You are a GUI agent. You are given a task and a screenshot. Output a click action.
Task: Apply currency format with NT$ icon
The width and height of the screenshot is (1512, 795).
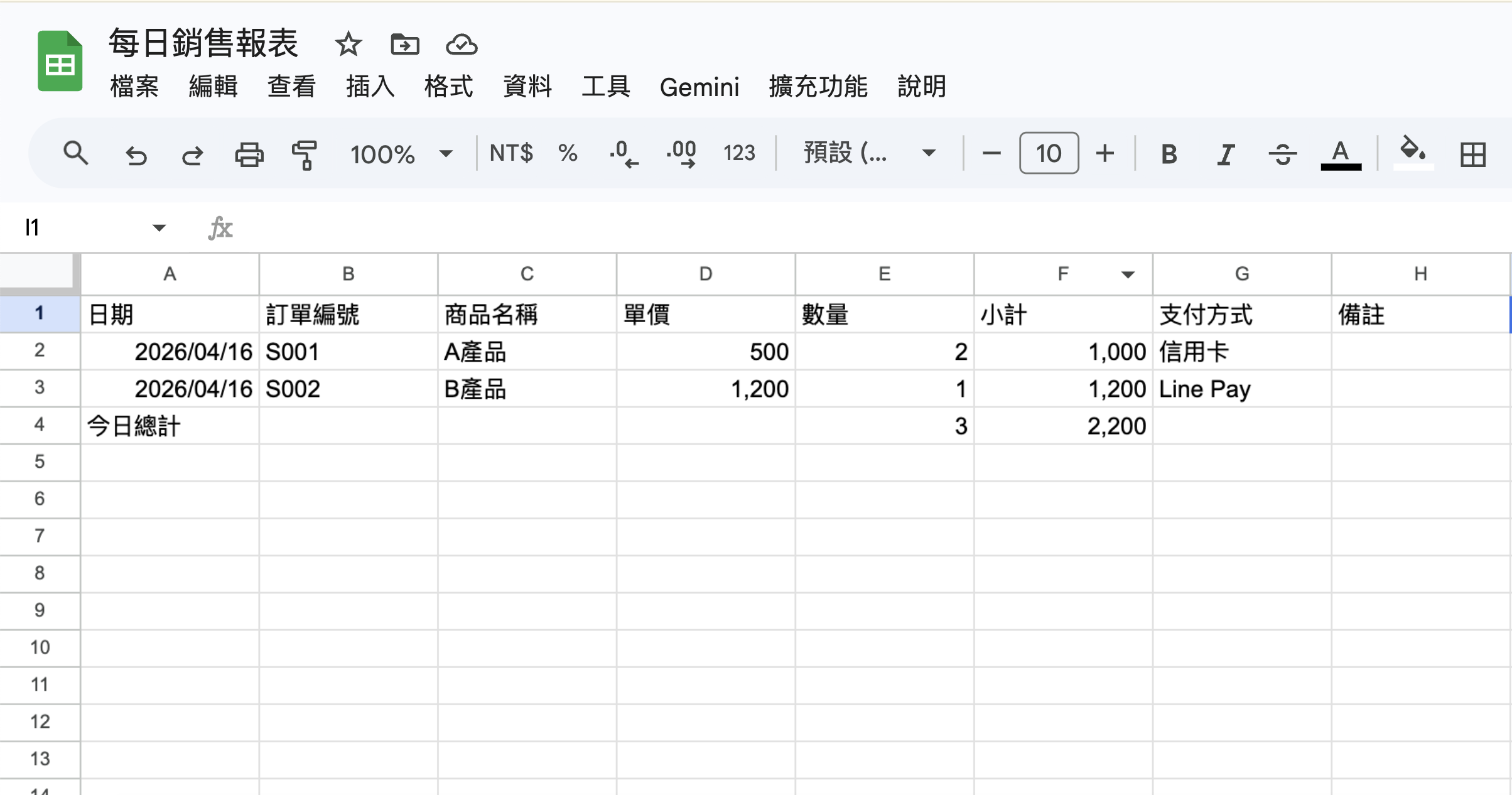coord(510,153)
